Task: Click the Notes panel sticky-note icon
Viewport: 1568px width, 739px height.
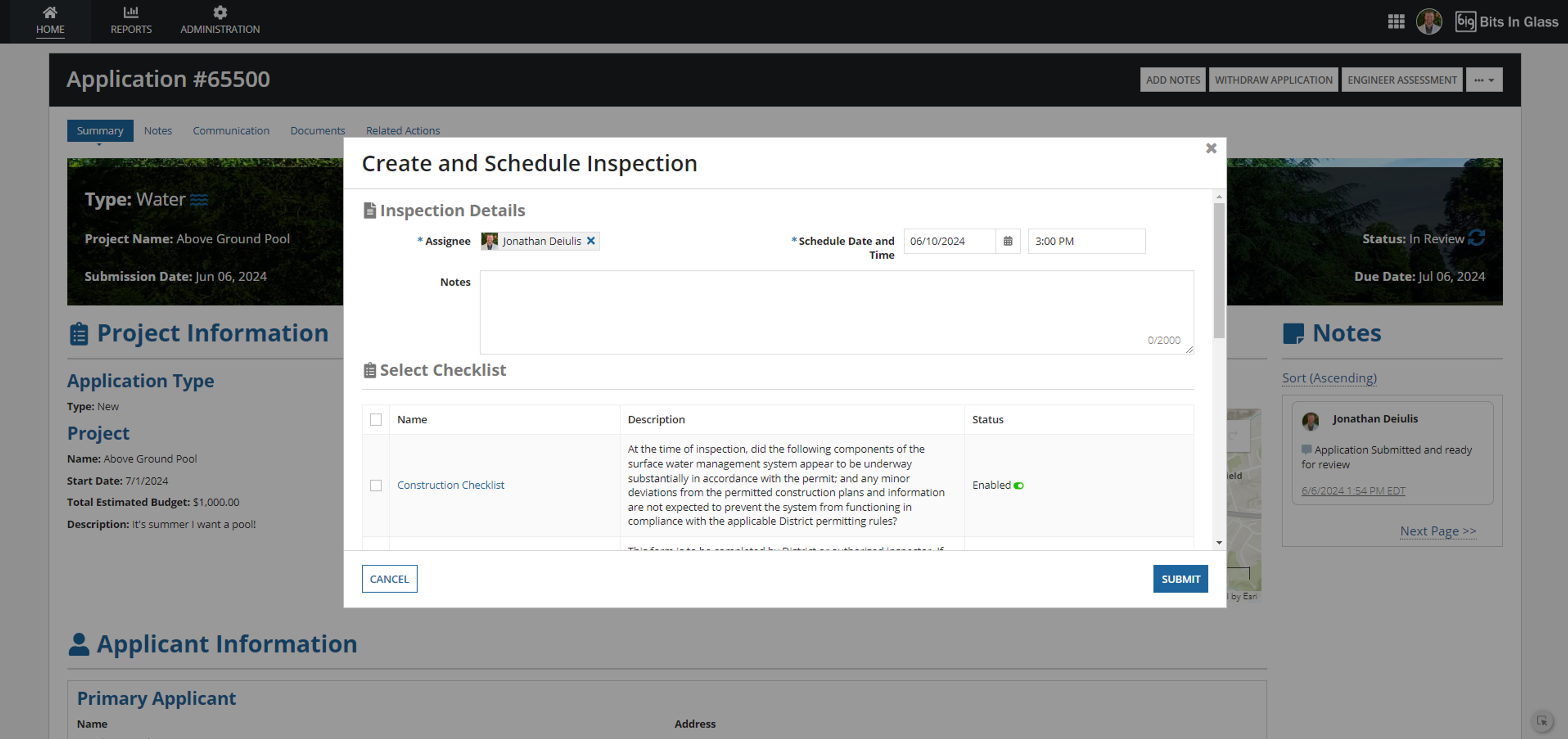Action: click(1293, 334)
